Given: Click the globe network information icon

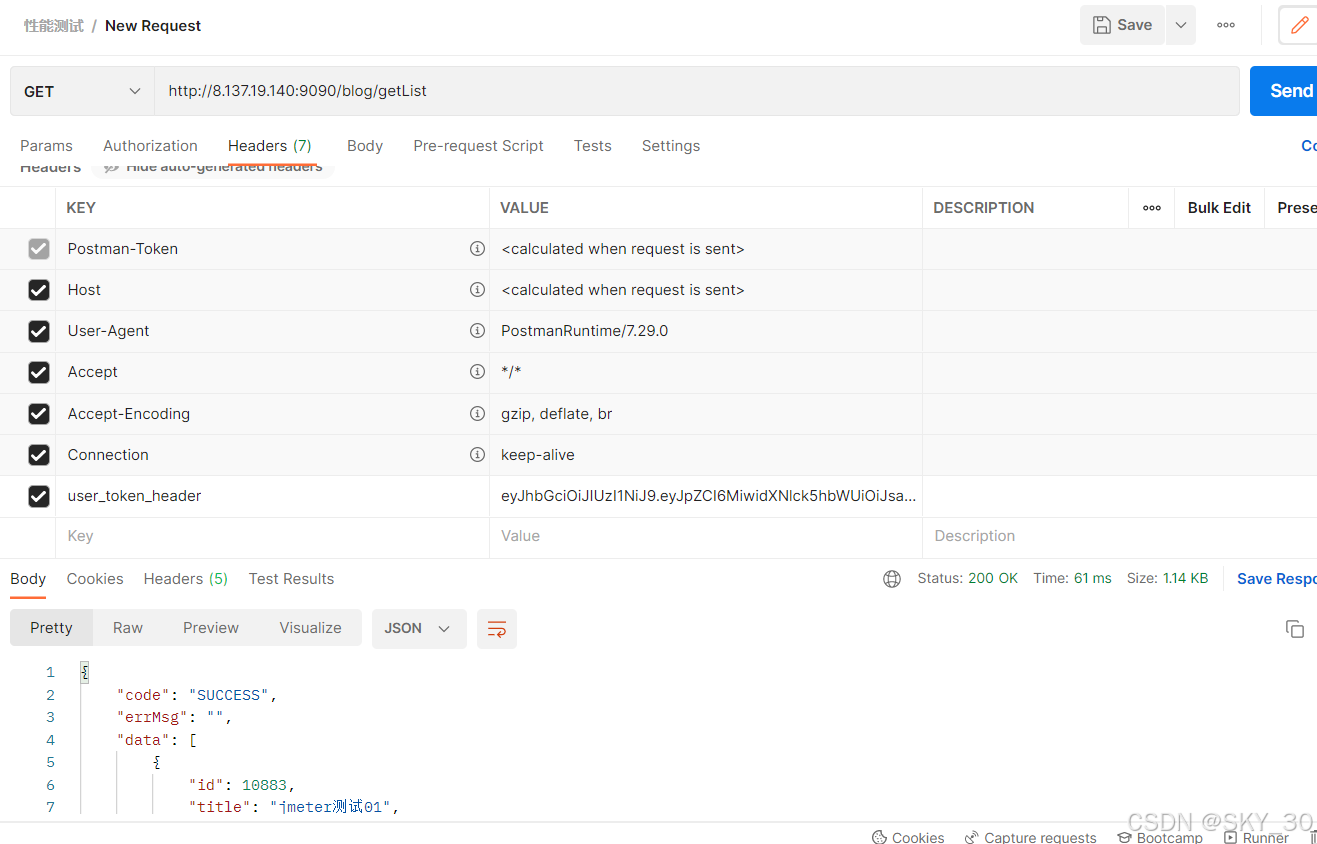Looking at the screenshot, I should pos(892,579).
